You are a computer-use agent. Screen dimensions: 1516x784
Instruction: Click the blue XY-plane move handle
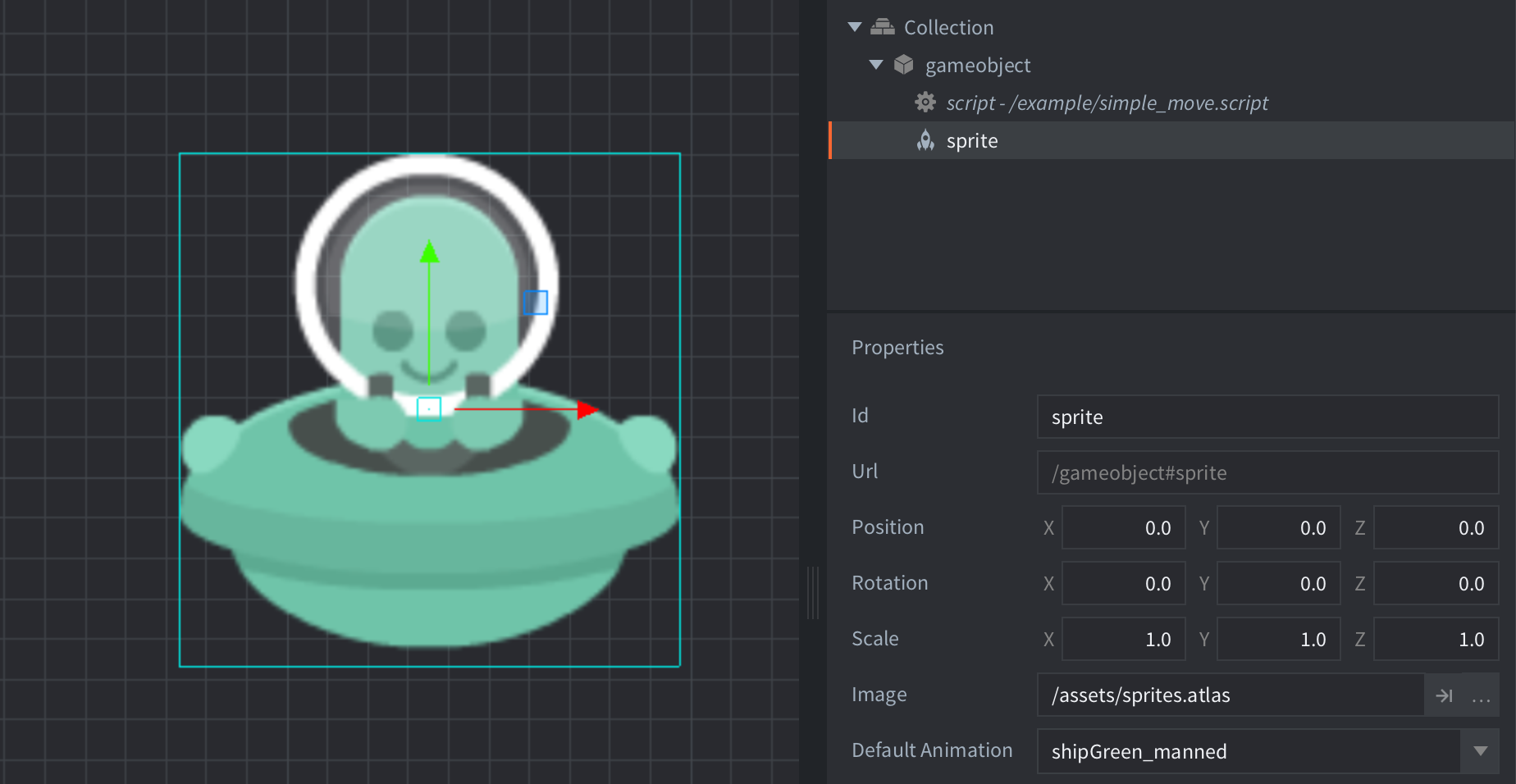(536, 303)
